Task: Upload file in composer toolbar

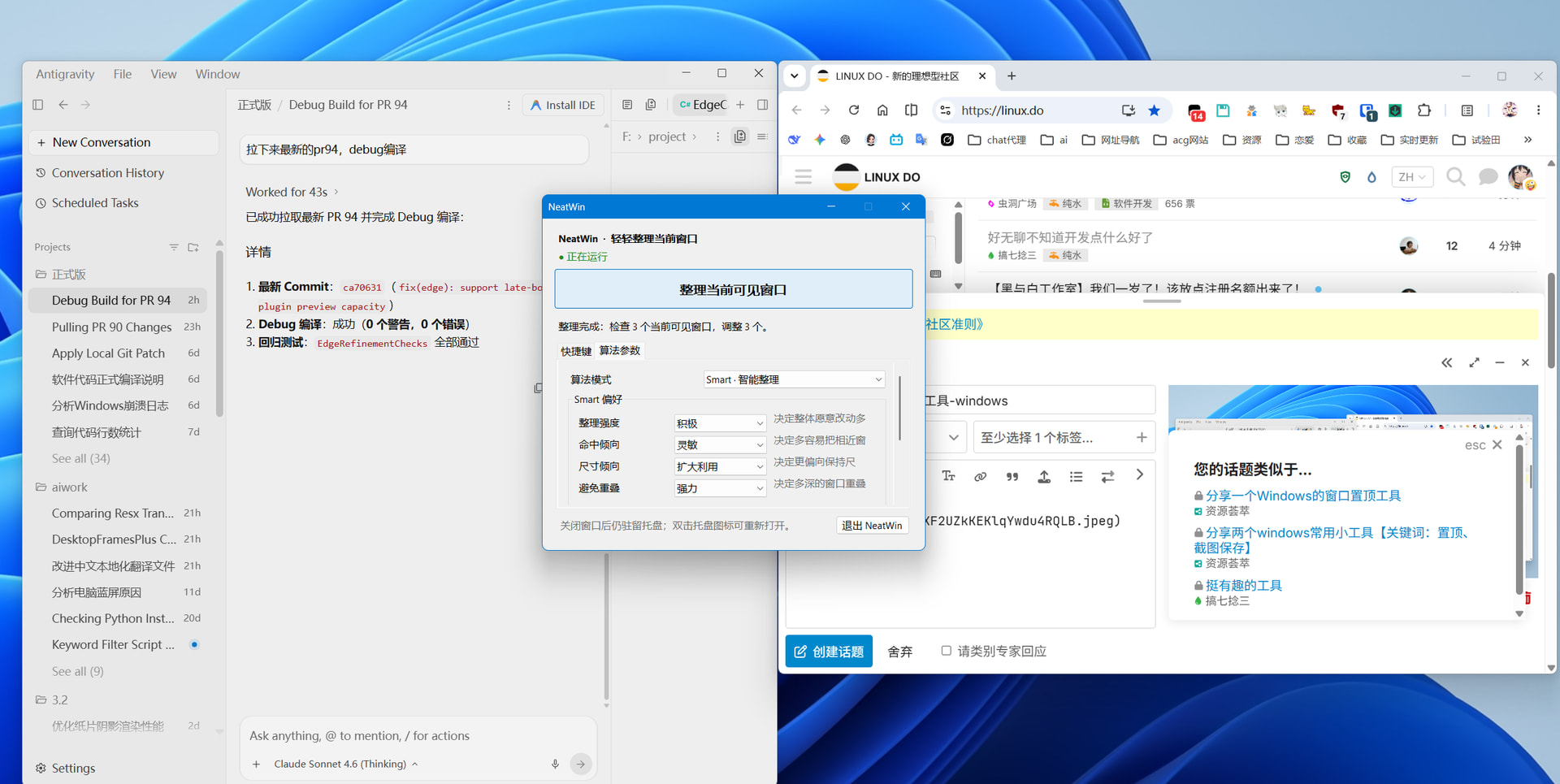Action: click(1044, 476)
